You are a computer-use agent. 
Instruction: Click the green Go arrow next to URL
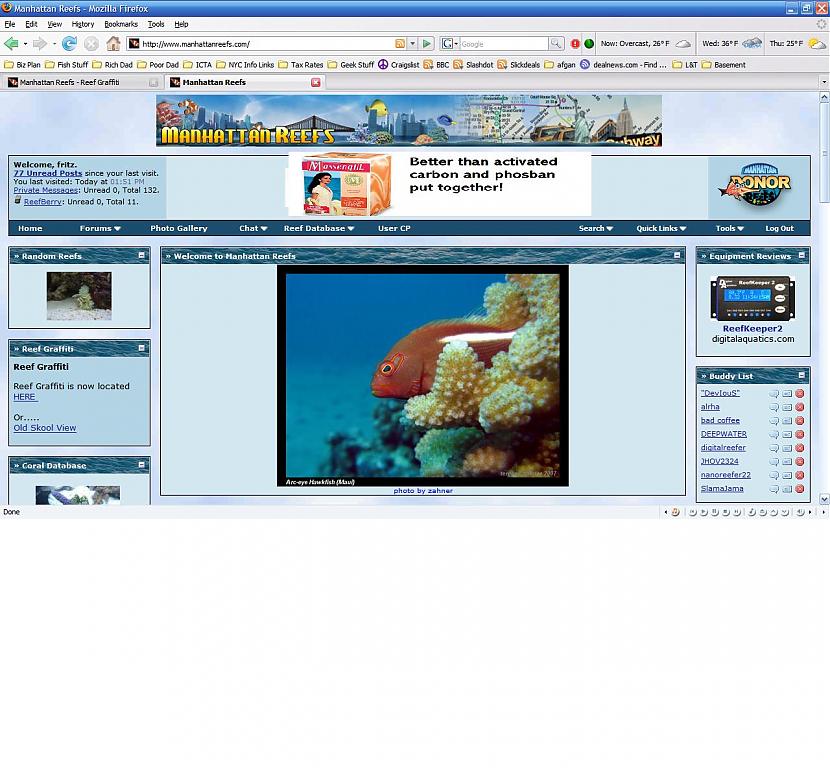click(x=427, y=43)
